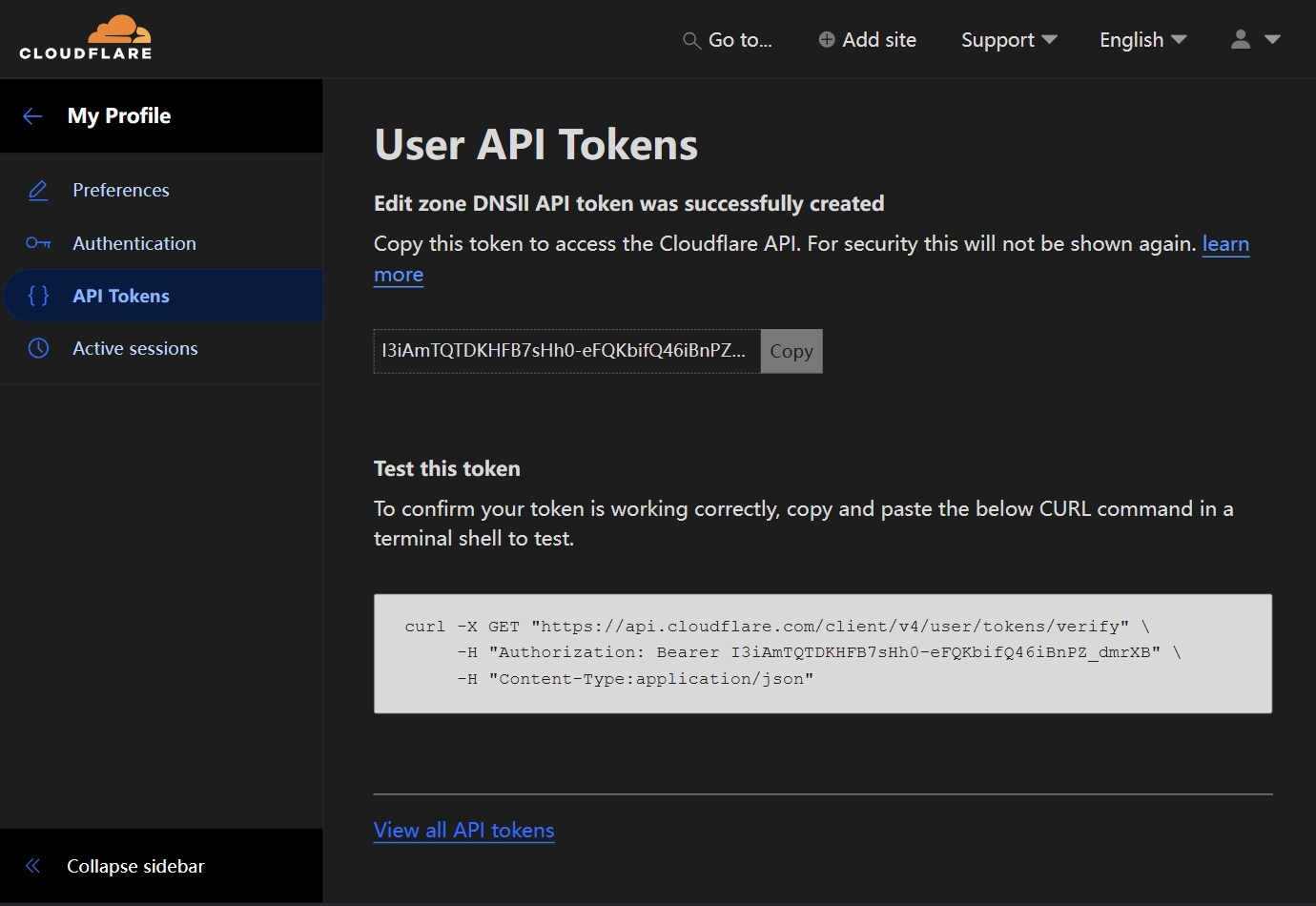Copy the token with Copy button
This screenshot has height=906, width=1316.
792,351
